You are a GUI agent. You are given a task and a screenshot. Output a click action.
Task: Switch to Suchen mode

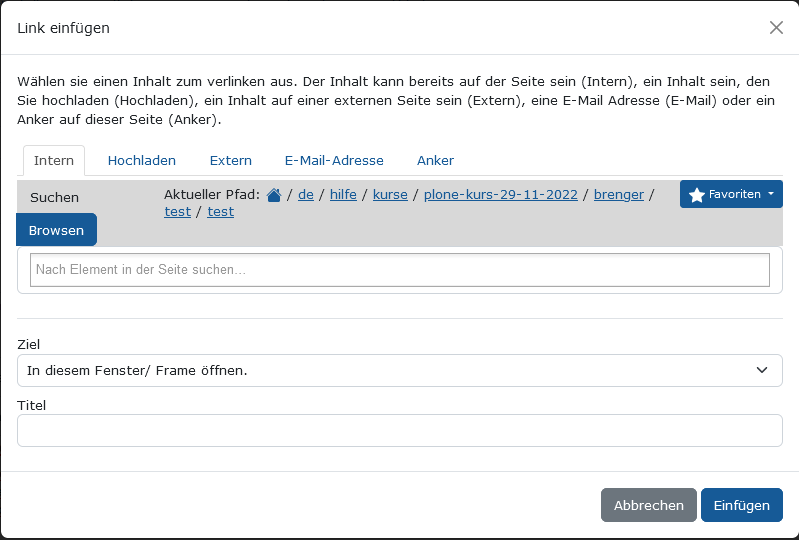pos(55,198)
